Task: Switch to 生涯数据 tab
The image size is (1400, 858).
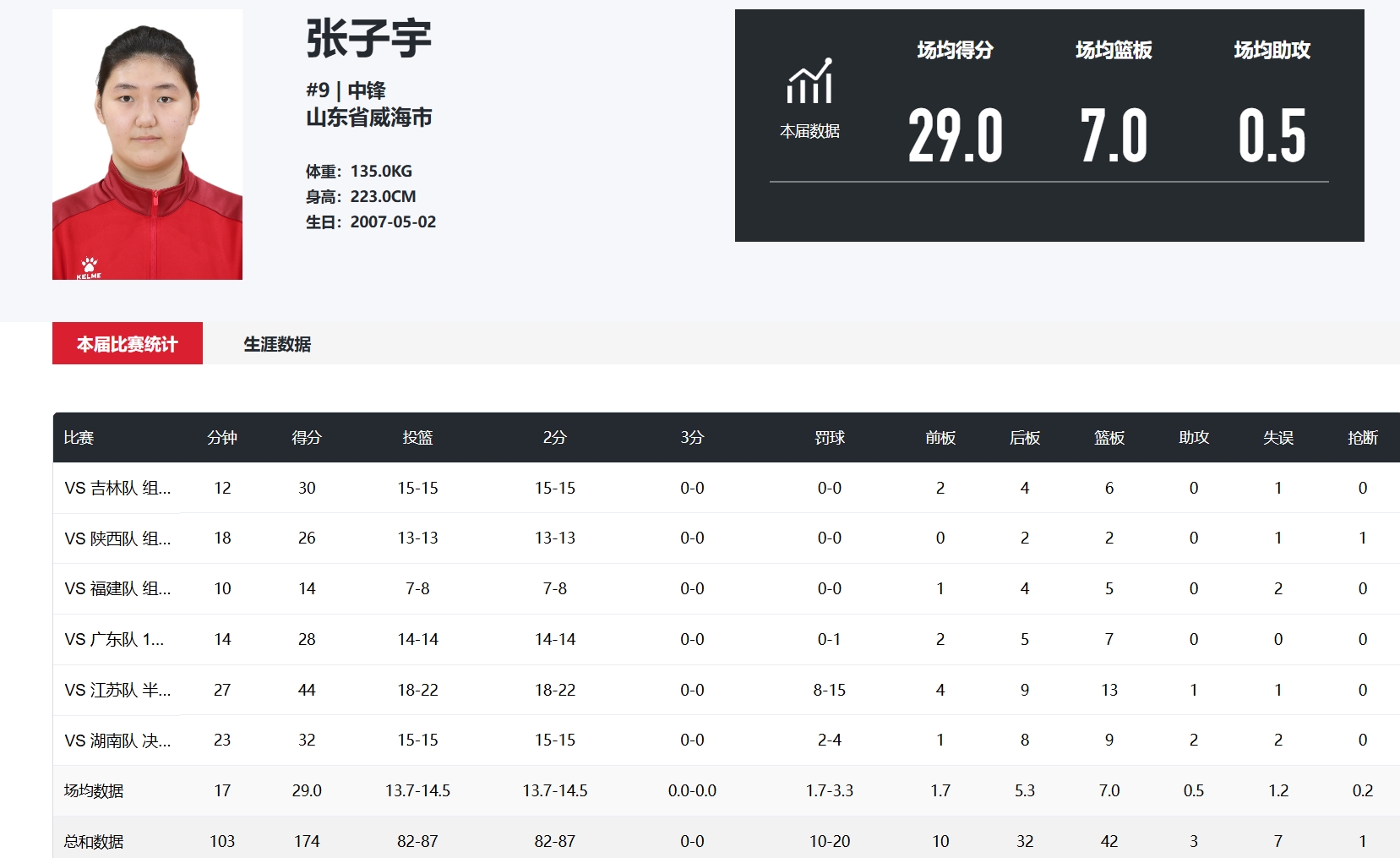Action: [x=277, y=344]
